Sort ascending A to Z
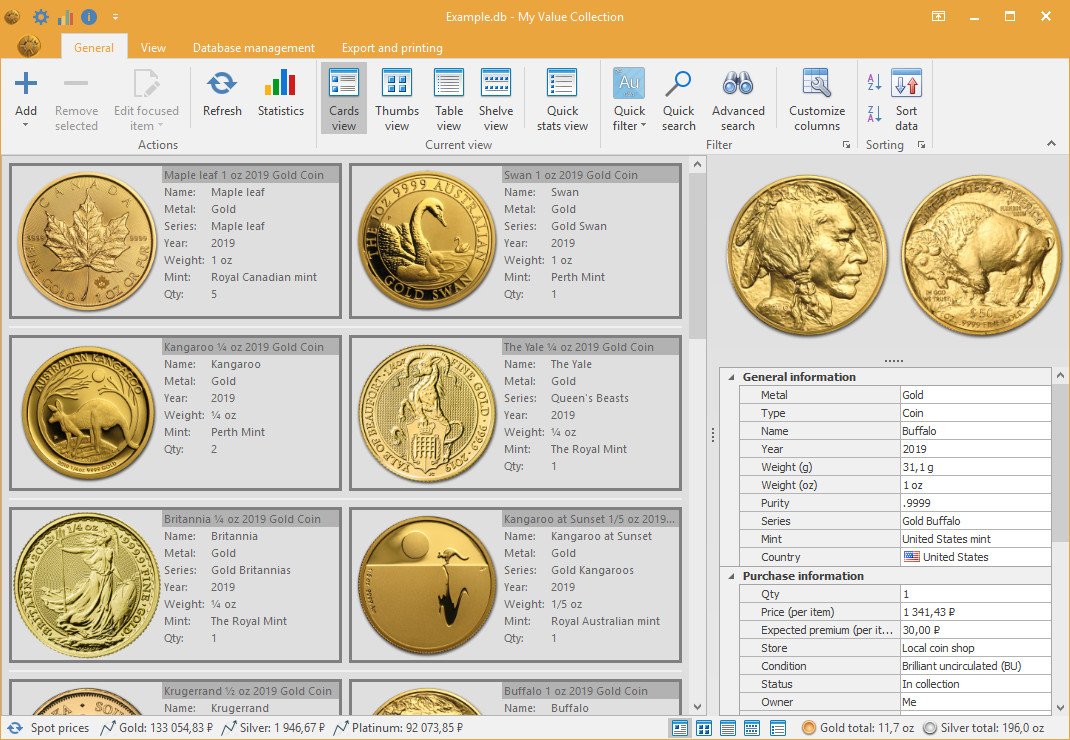The height and width of the screenshot is (740, 1070). click(x=874, y=82)
